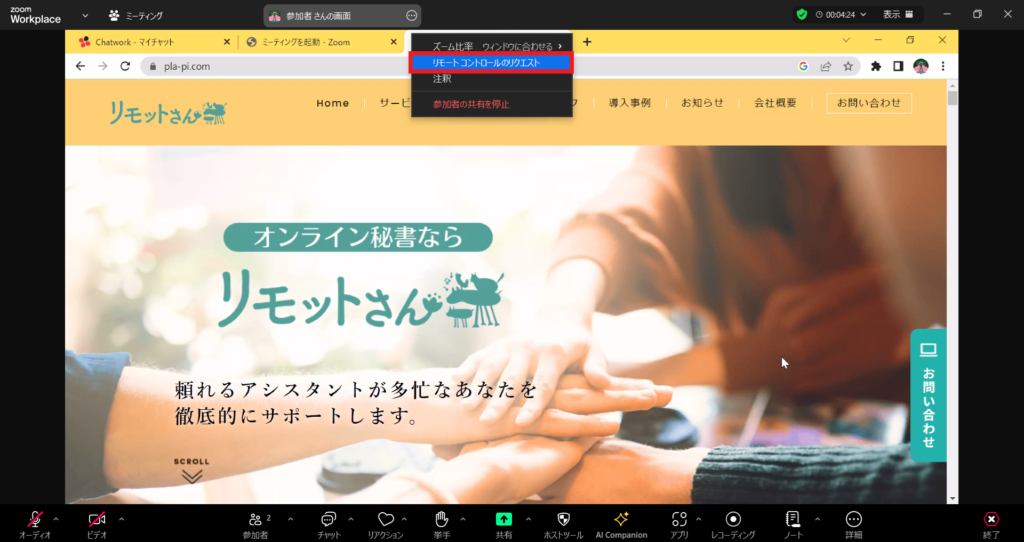Image resolution: width=1024 pixels, height=542 pixels.
Task: Open Host Tools shield icon
Action: [563, 519]
